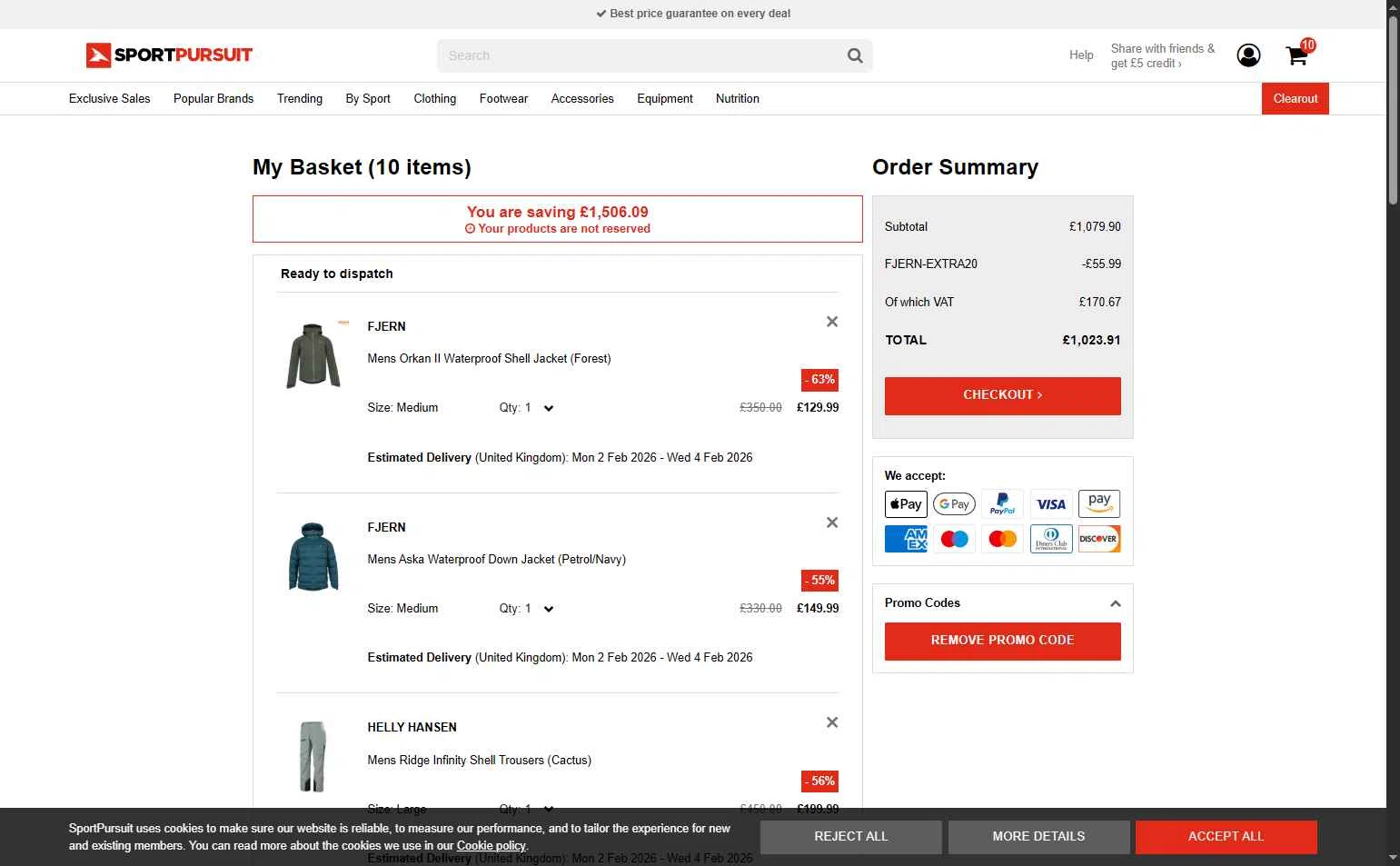
Task: Click the -56% discount badge
Action: pos(819,781)
